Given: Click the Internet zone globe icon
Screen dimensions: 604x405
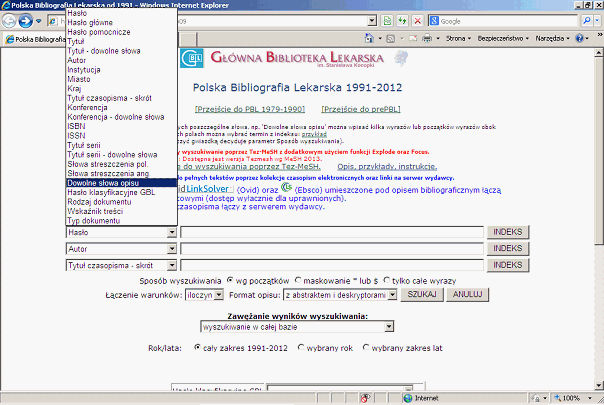Looking at the screenshot, I should click(x=408, y=398).
